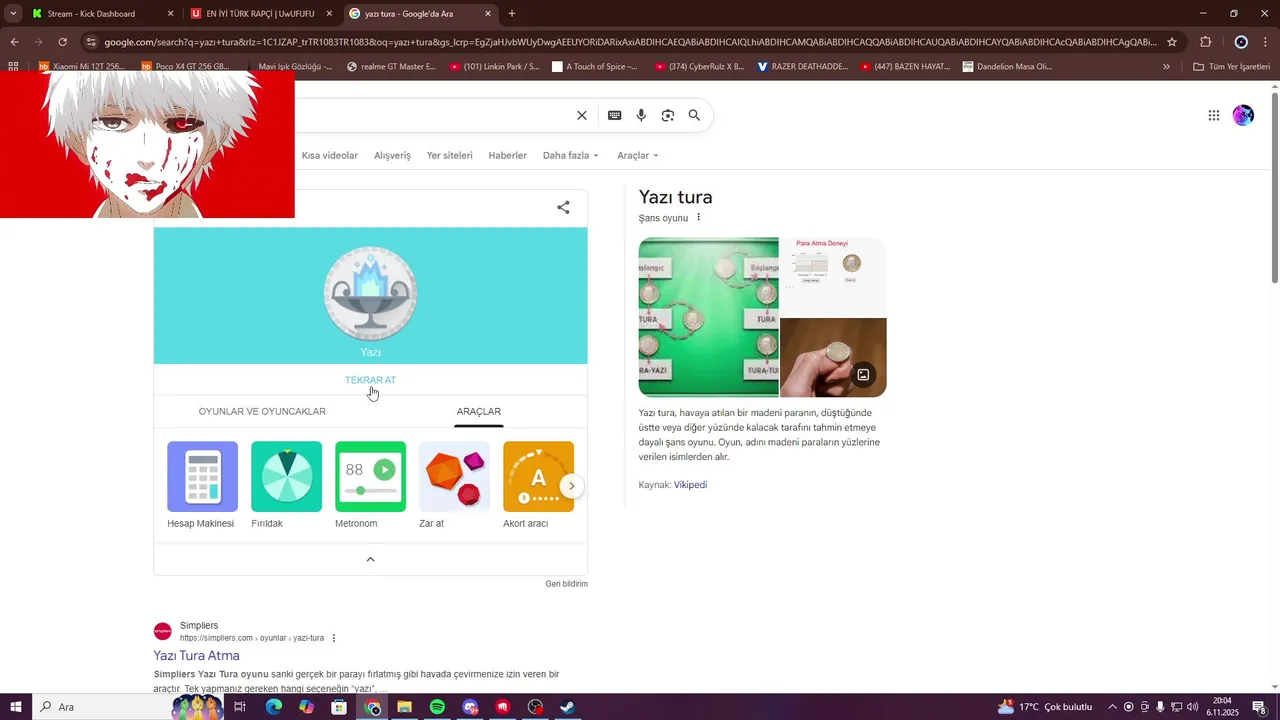Viewport: 1280px width, 720px height.
Task: Bookmark this page with the star icon
Action: pyautogui.click(x=1172, y=42)
